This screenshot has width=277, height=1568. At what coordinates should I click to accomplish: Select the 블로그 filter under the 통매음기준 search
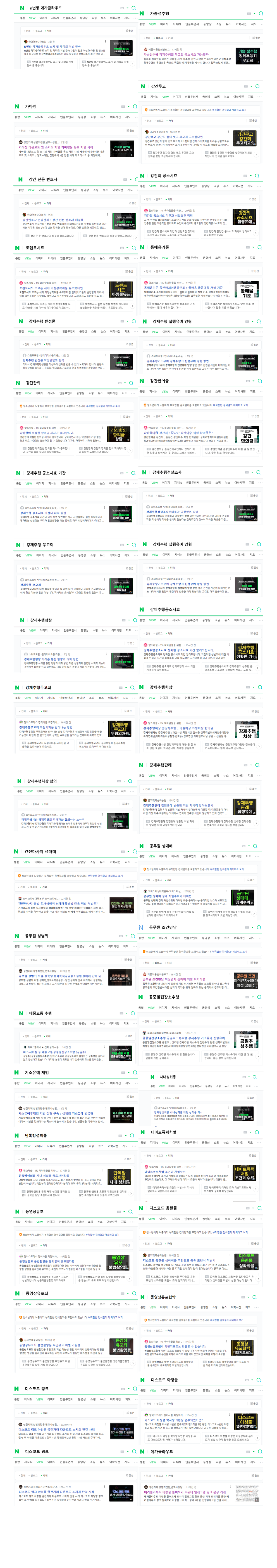(159, 271)
